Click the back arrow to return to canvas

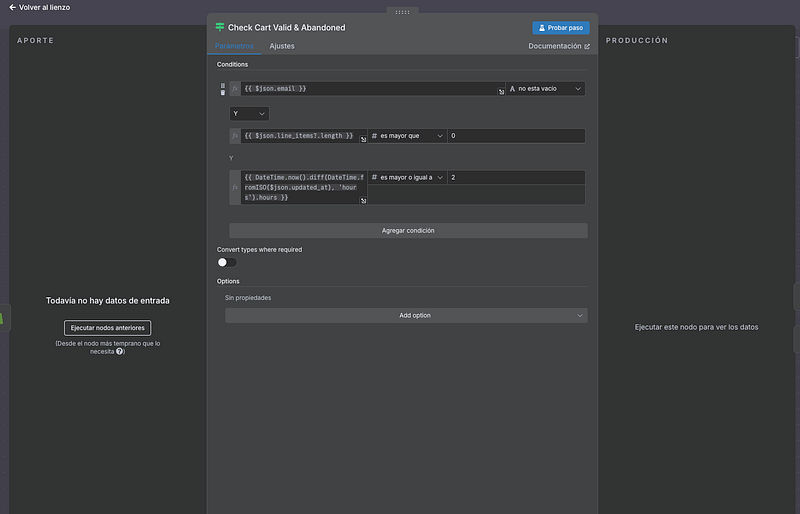13,7
